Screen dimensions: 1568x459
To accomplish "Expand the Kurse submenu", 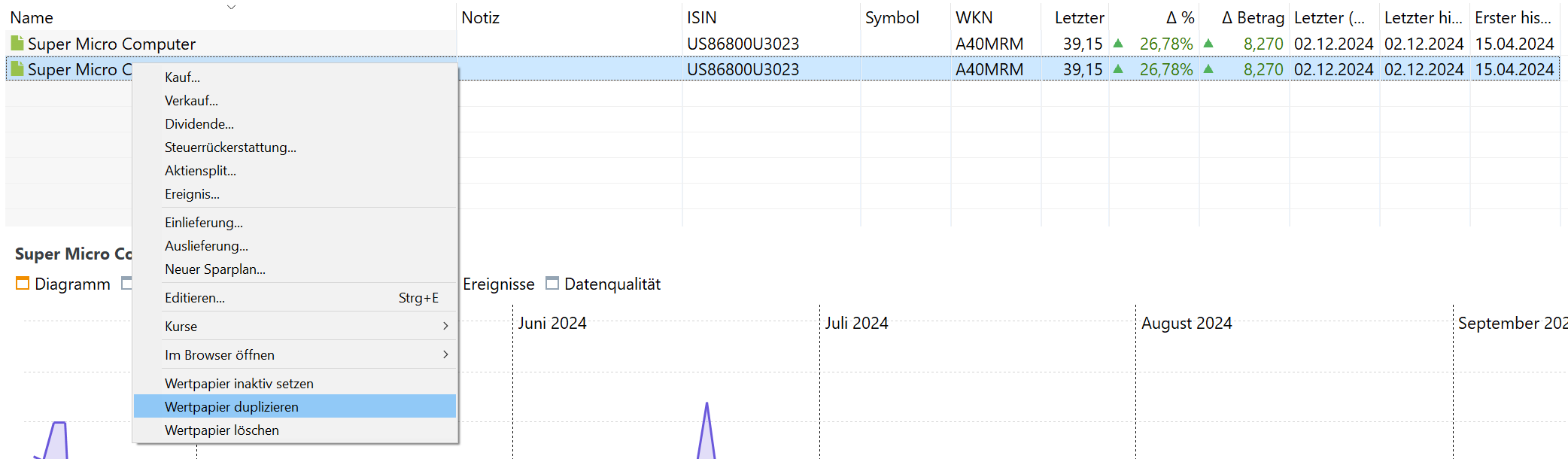I will click(445, 326).
